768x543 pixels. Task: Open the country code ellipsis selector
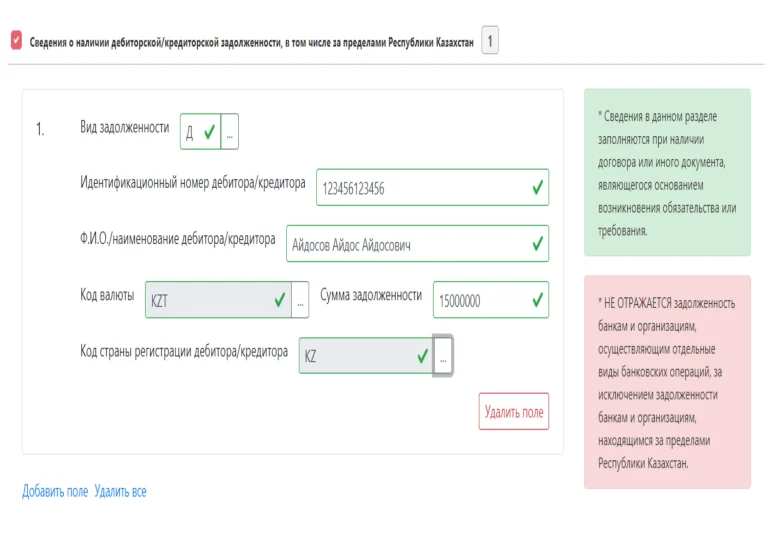(443, 356)
